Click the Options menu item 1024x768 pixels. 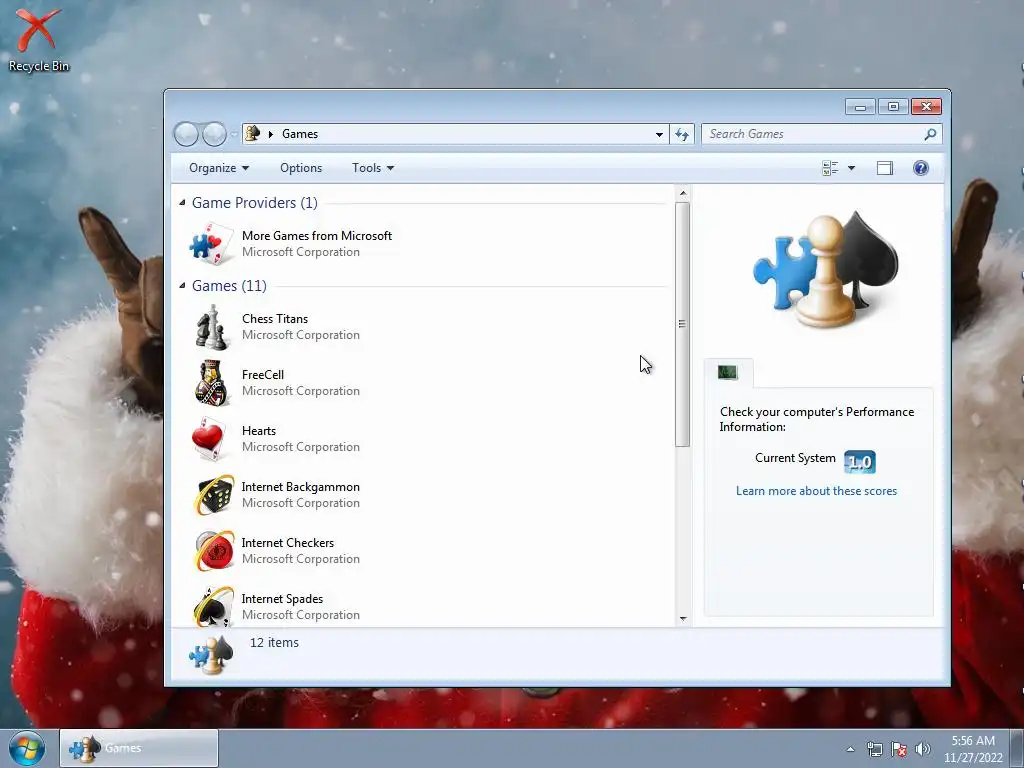pyautogui.click(x=301, y=168)
